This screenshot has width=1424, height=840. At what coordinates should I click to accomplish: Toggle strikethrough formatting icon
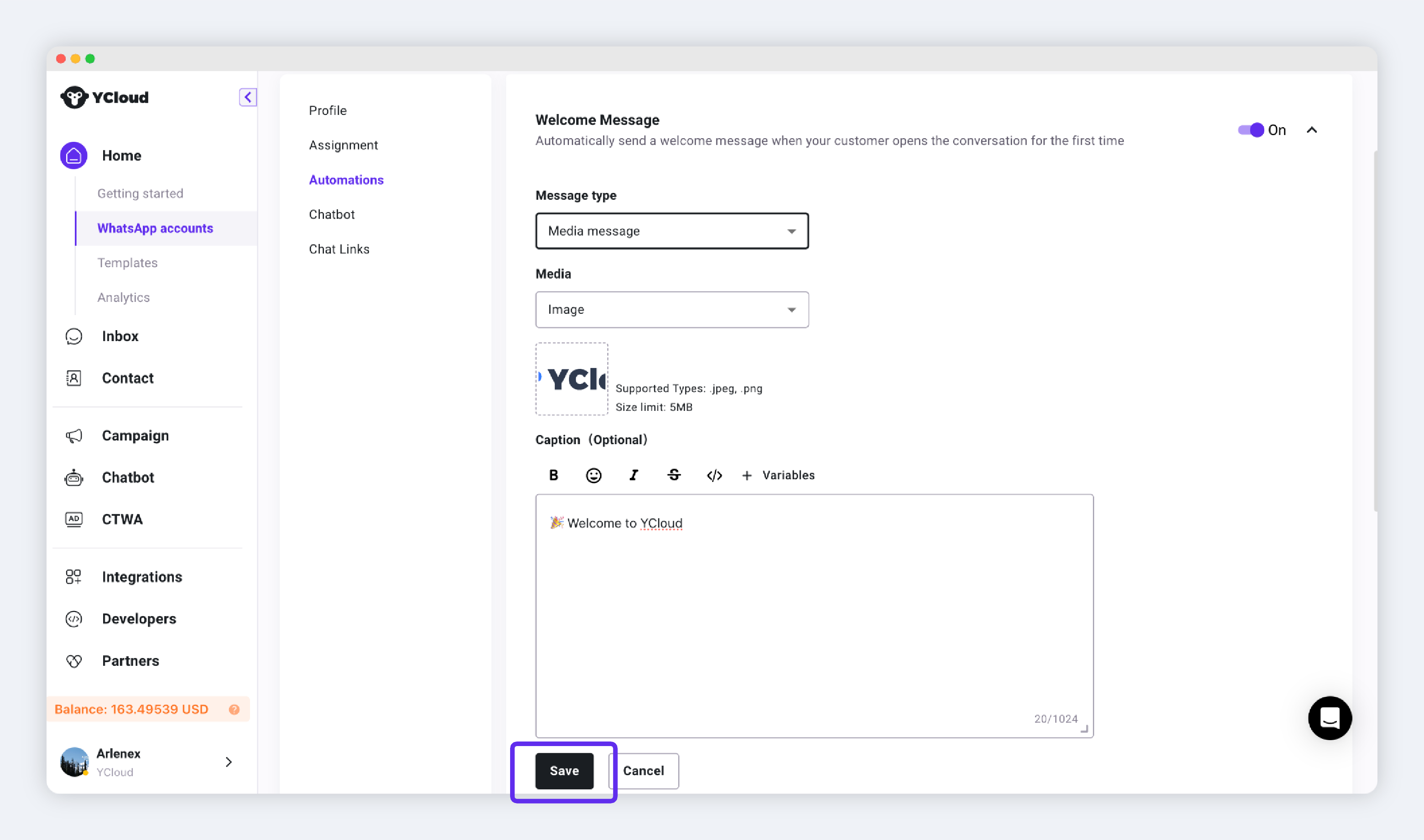(x=674, y=475)
